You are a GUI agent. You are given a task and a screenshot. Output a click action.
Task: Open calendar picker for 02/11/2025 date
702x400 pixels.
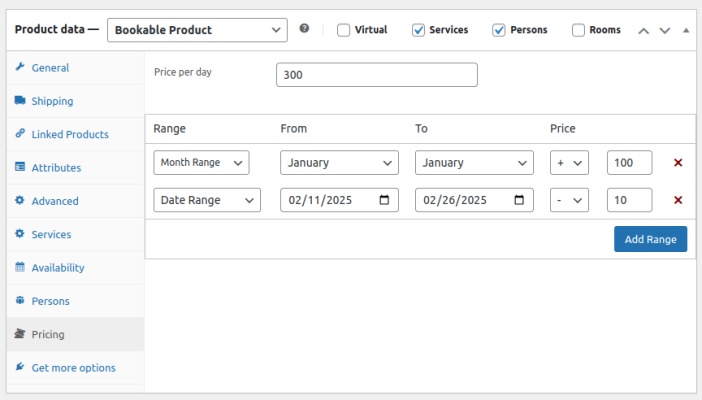(385, 200)
